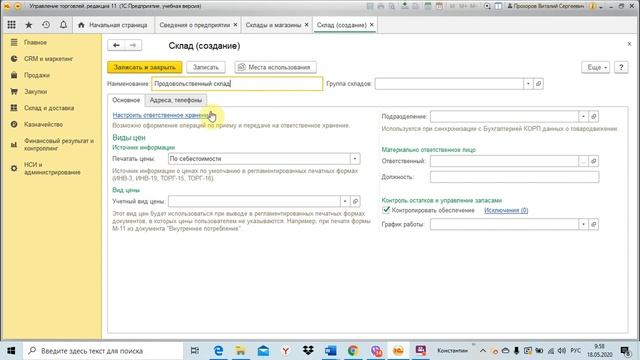Go forward with the right arrow

click(133, 45)
